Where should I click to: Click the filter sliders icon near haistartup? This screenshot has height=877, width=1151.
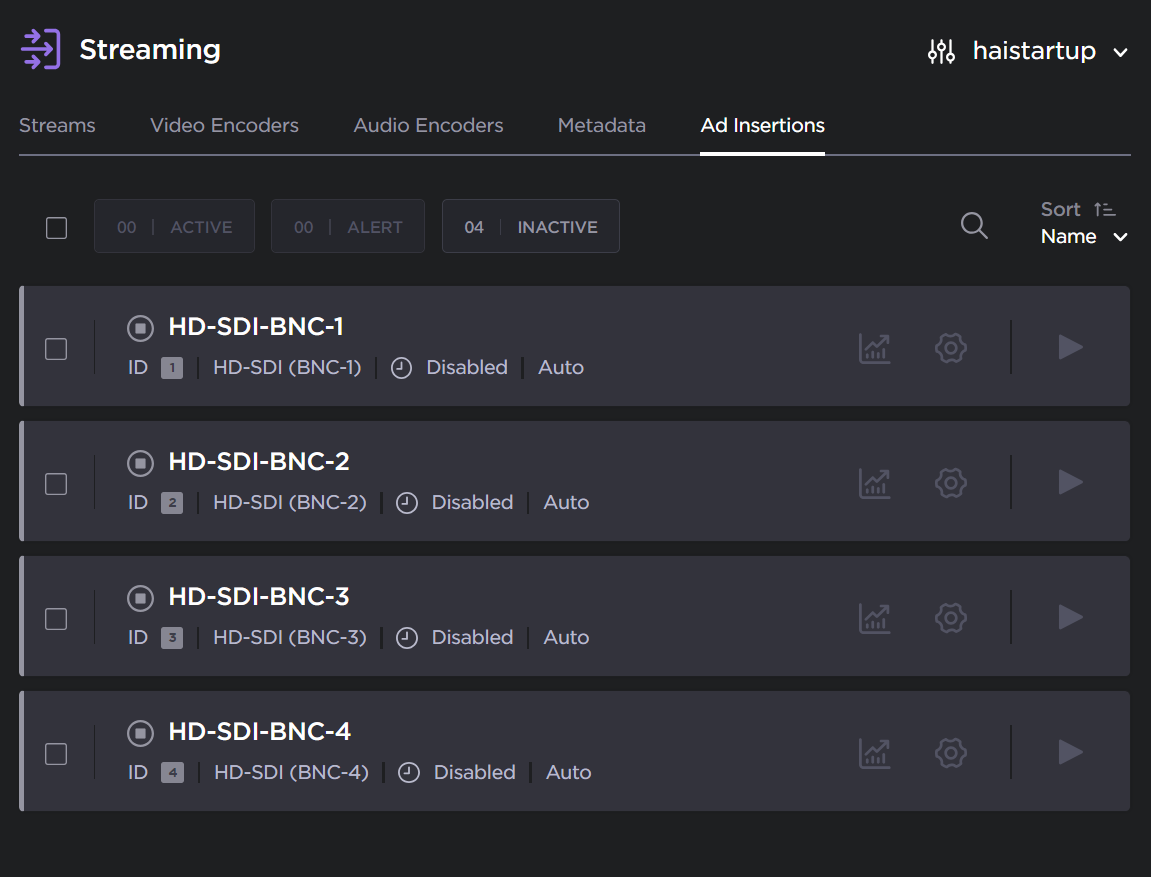[x=941, y=50]
